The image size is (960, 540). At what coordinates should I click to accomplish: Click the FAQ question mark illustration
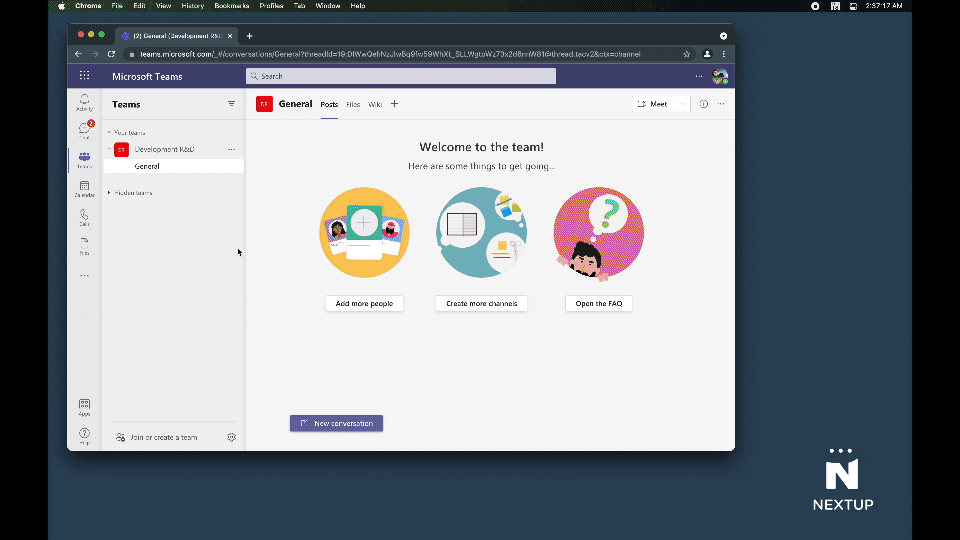[599, 233]
